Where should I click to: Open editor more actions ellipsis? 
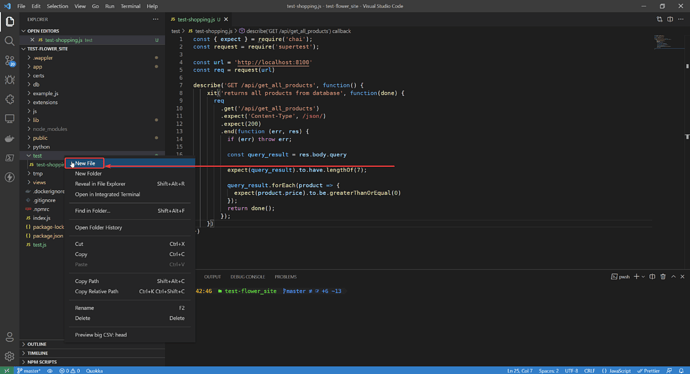(x=681, y=19)
